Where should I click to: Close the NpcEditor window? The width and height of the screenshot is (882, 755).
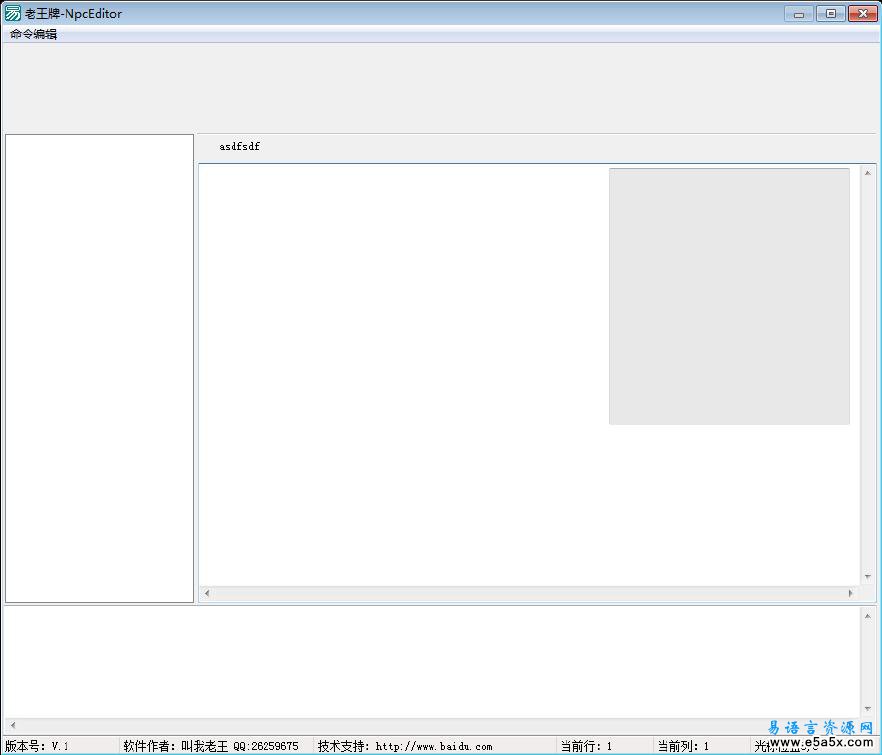pos(862,14)
